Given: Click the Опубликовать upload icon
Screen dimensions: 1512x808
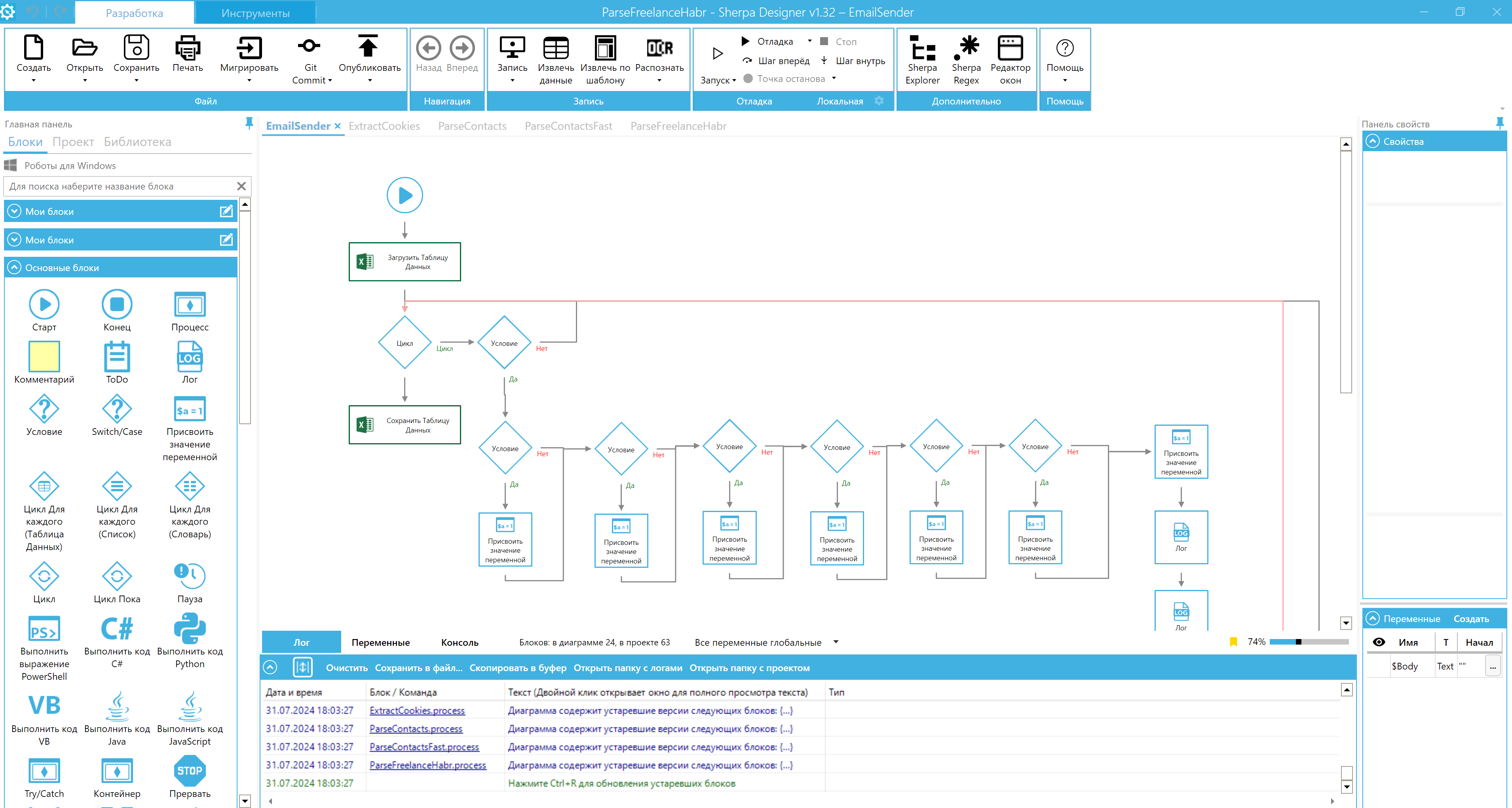Looking at the screenshot, I should point(369,46).
